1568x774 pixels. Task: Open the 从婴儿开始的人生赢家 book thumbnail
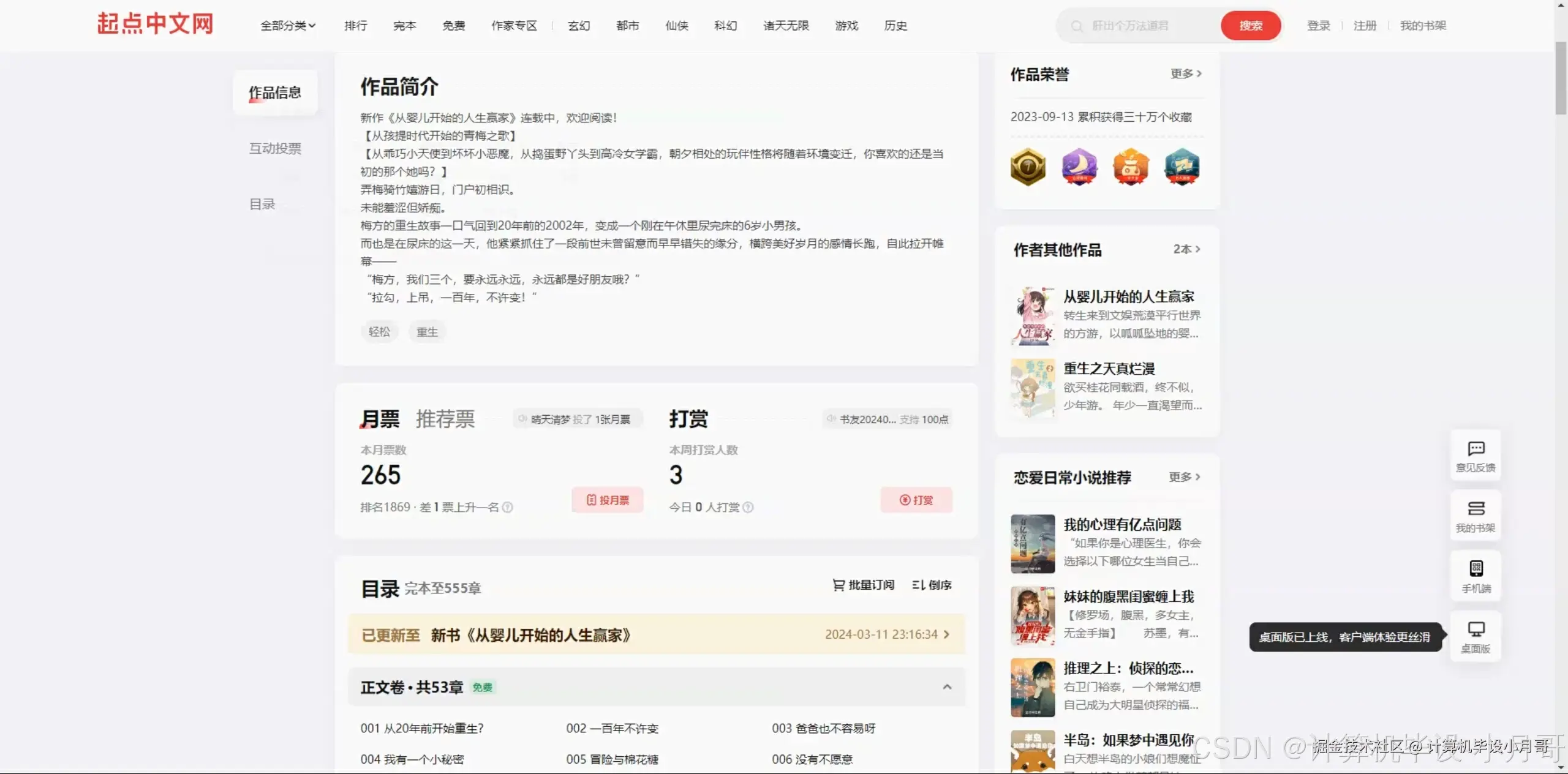(x=1033, y=315)
